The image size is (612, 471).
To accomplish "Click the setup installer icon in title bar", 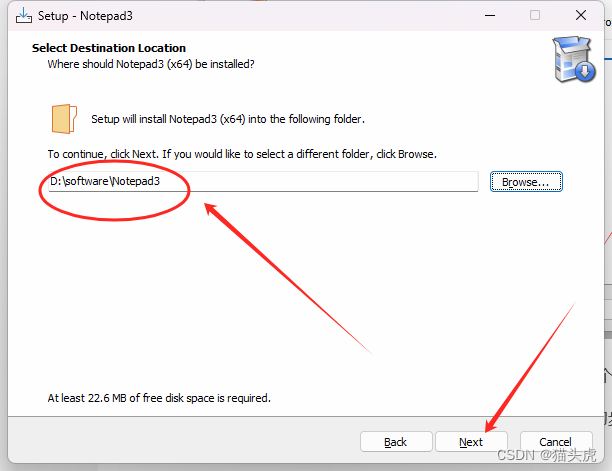I will point(24,16).
